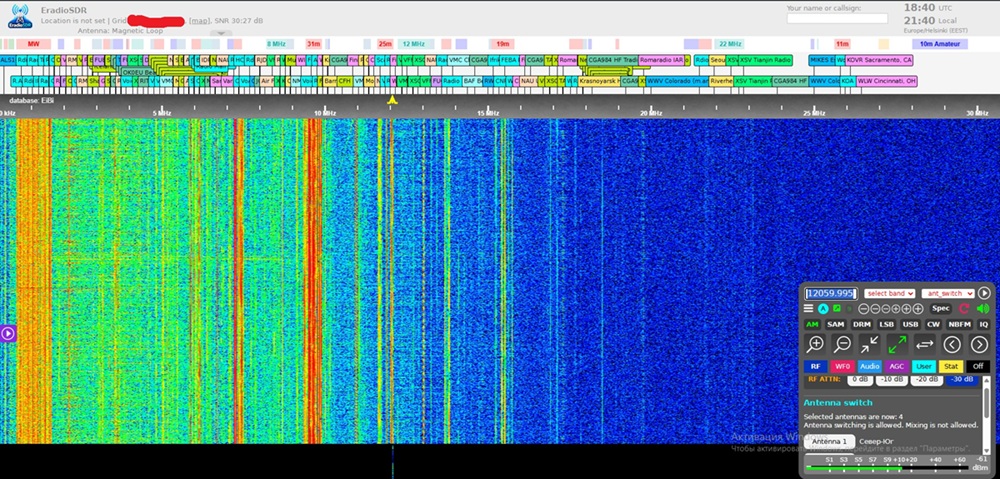This screenshot has width=1000, height=479.
Task: Click the zoom in magnifier icon
Action: point(814,344)
